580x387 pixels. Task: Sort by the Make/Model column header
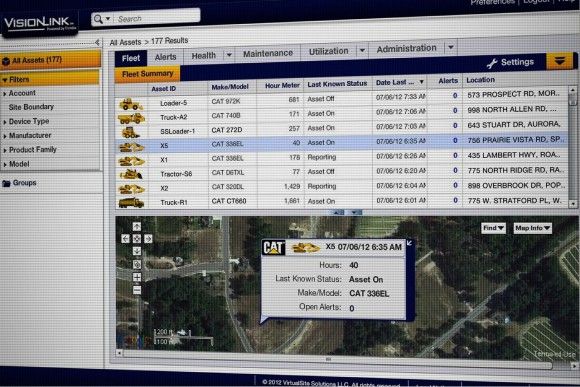tap(230, 87)
